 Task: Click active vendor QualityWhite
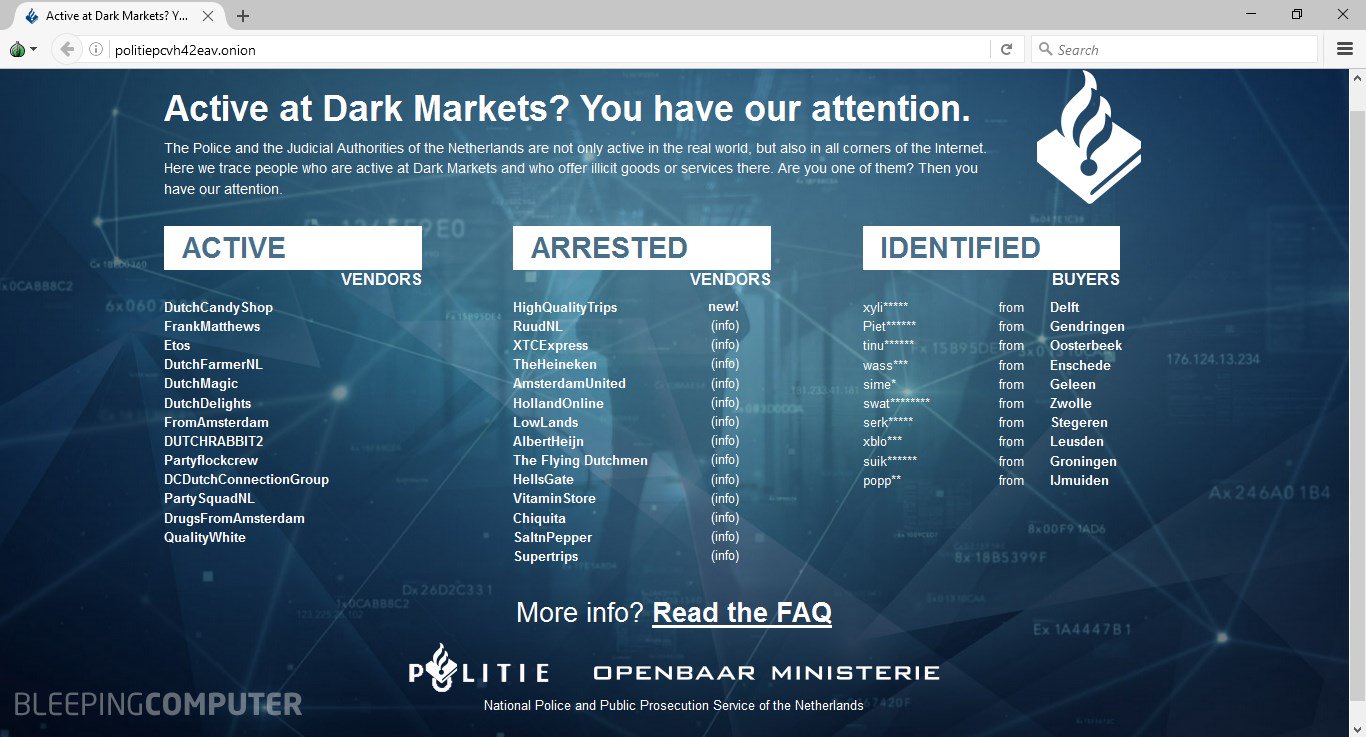point(205,537)
